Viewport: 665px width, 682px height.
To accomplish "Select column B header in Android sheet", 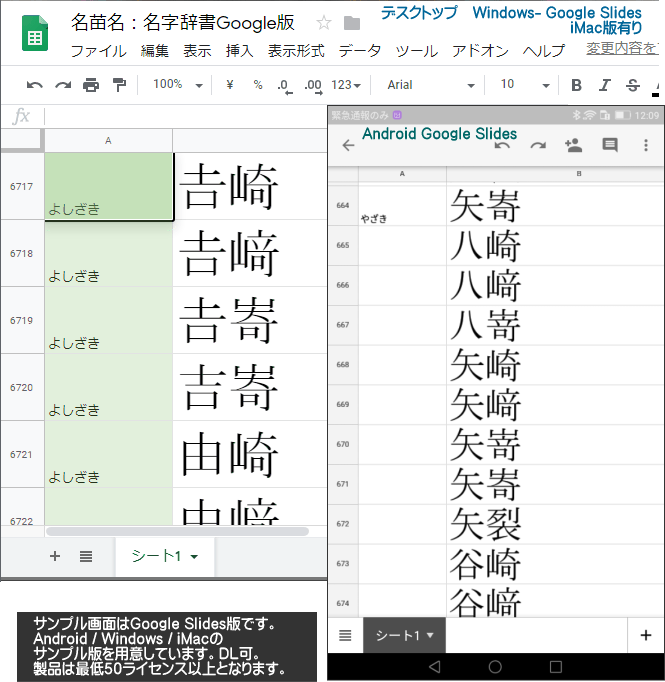I will click(x=555, y=174).
